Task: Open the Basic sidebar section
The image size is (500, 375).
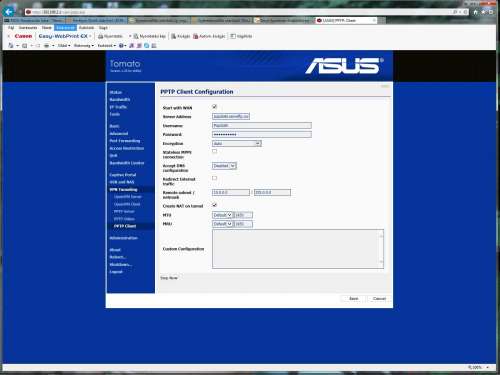Action: (114, 126)
